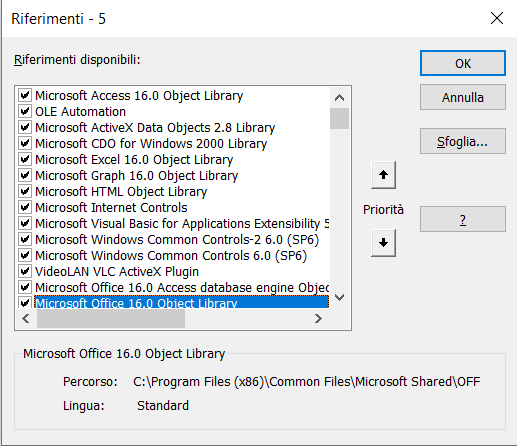Confirm references with the OK button
517x446 pixels.
(463, 63)
